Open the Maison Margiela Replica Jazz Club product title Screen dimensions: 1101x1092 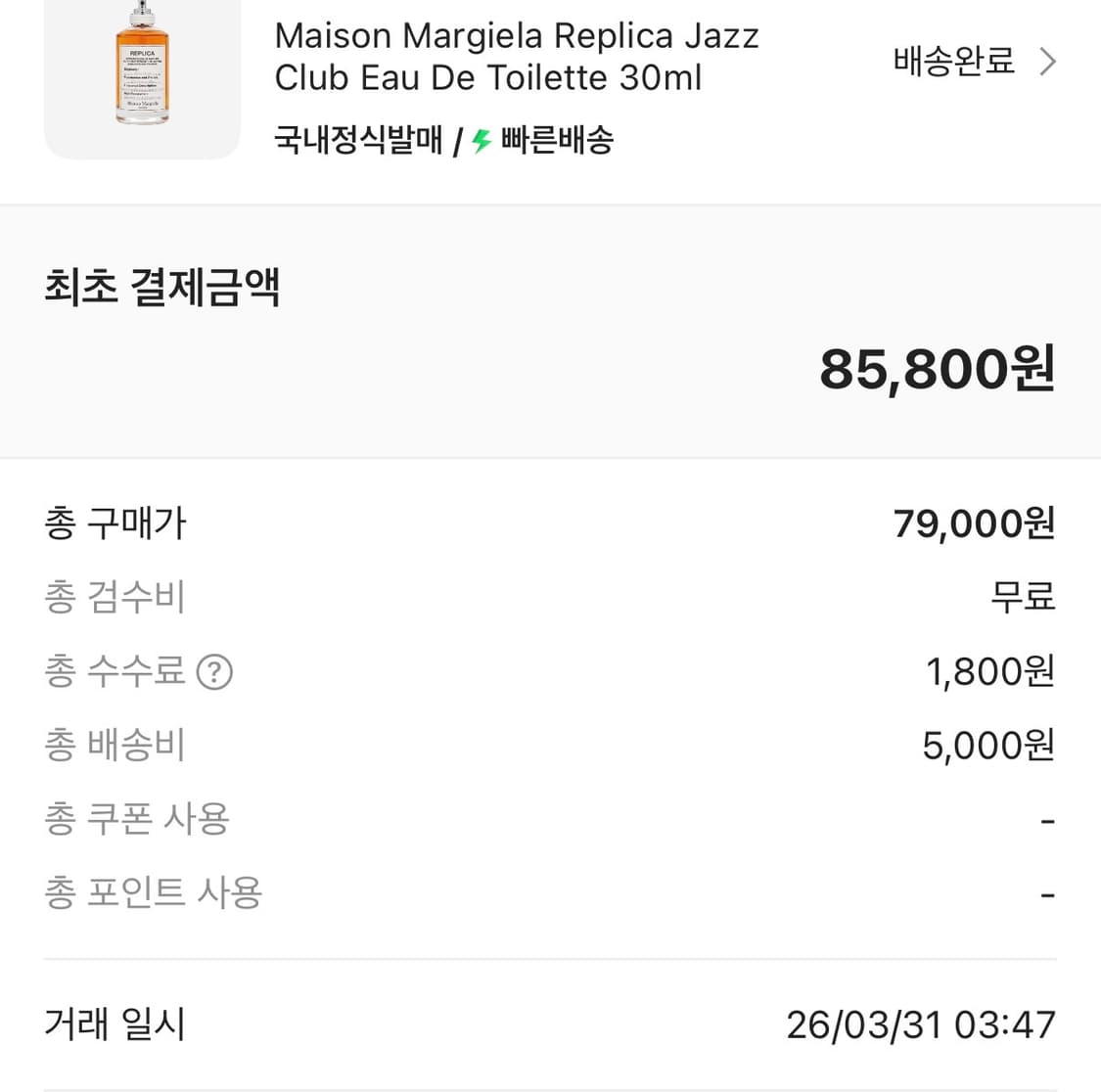point(516,56)
